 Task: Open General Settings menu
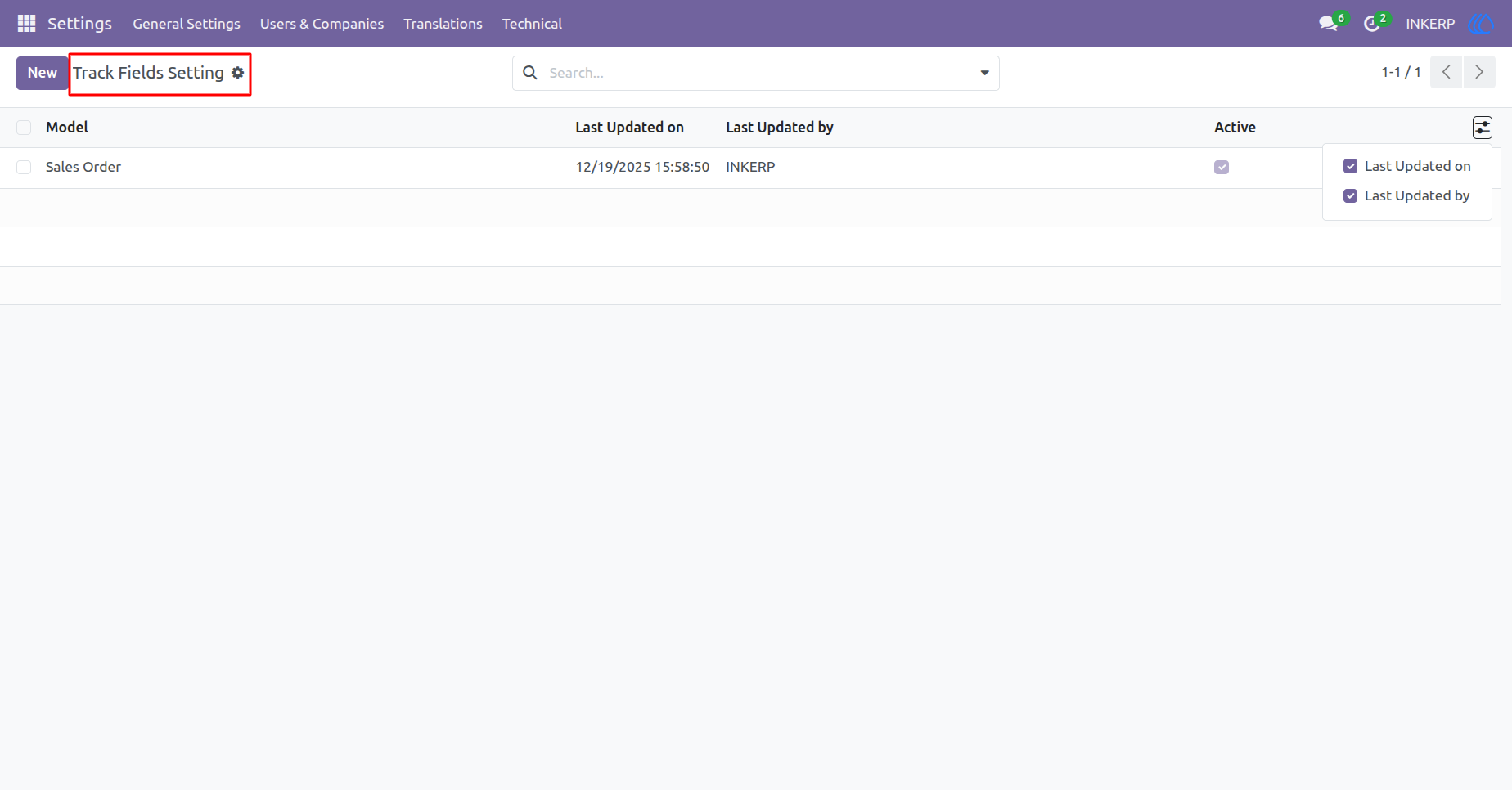pos(187,24)
